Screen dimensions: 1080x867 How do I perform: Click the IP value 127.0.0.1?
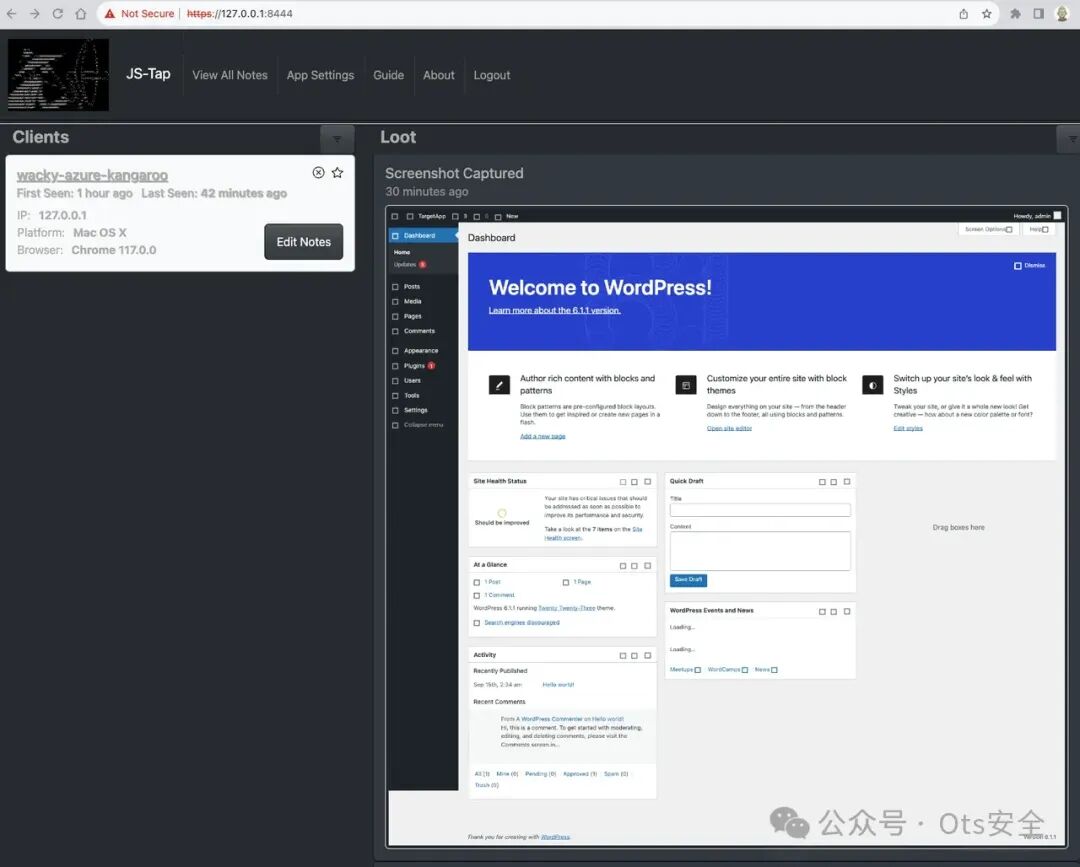[63, 216]
